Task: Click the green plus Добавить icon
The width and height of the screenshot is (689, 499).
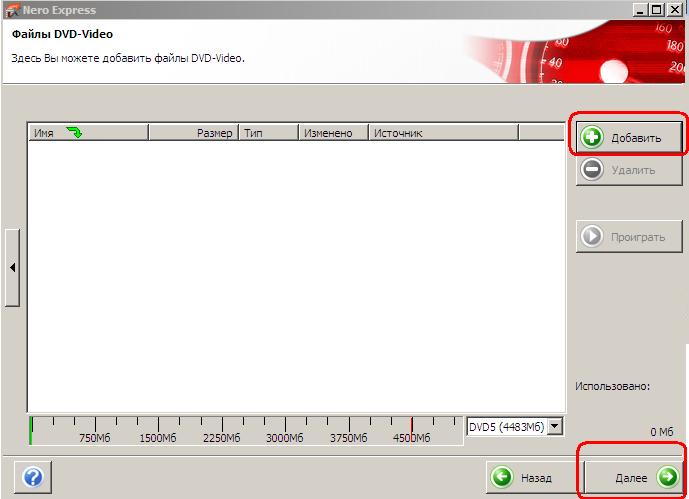Action: 592,138
